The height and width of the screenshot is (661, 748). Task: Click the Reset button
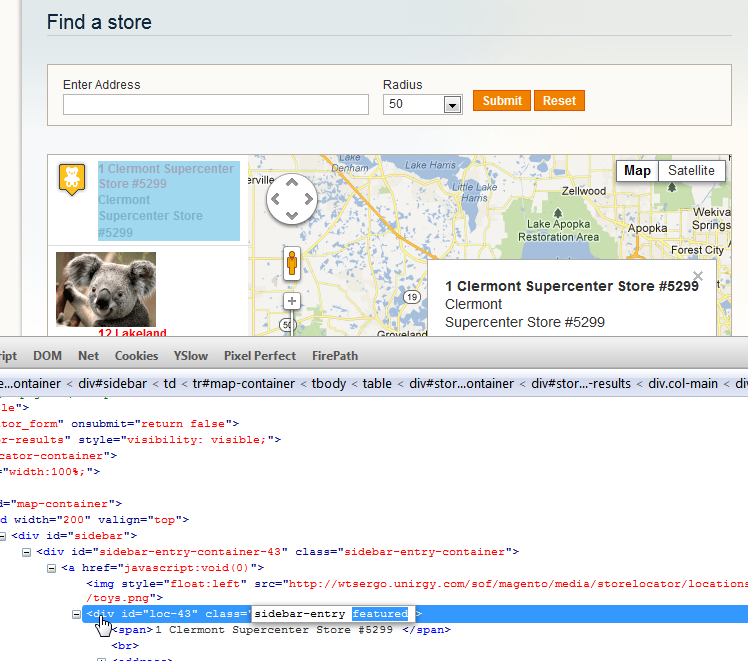[x=559, y=101]
